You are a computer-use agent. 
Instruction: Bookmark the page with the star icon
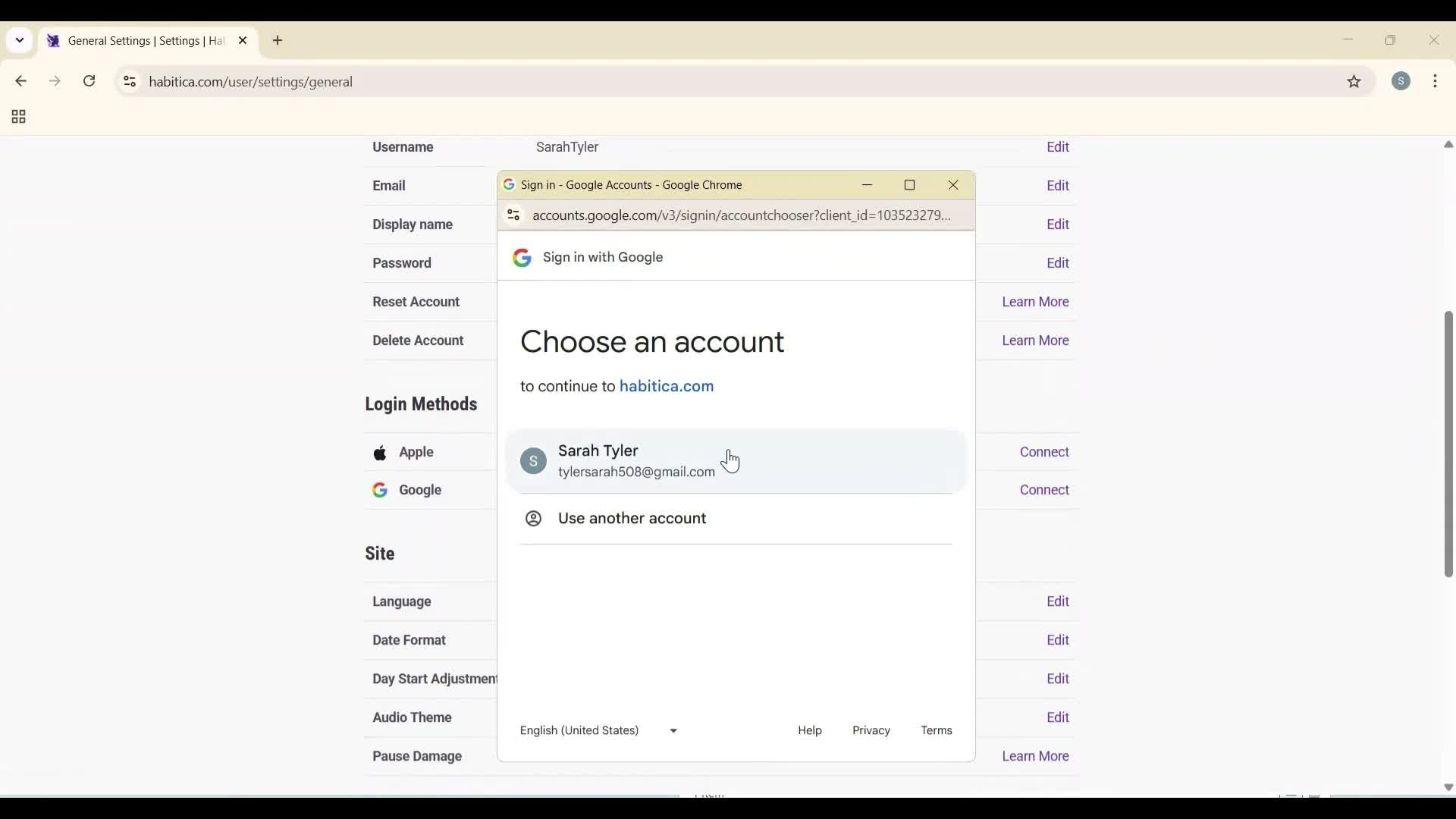[x=1354, y=82]
